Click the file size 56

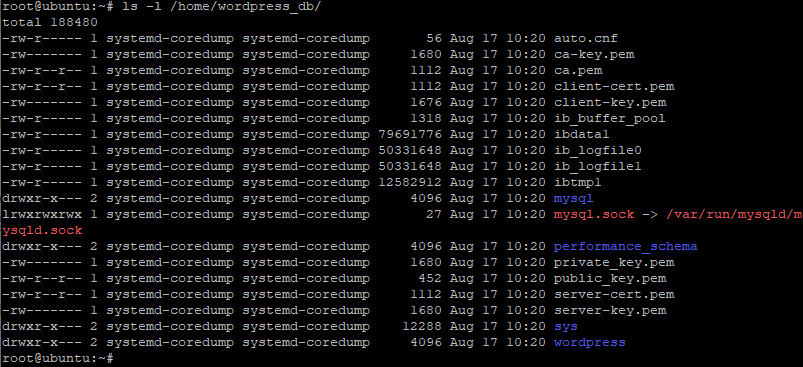(x=433, y=38)
